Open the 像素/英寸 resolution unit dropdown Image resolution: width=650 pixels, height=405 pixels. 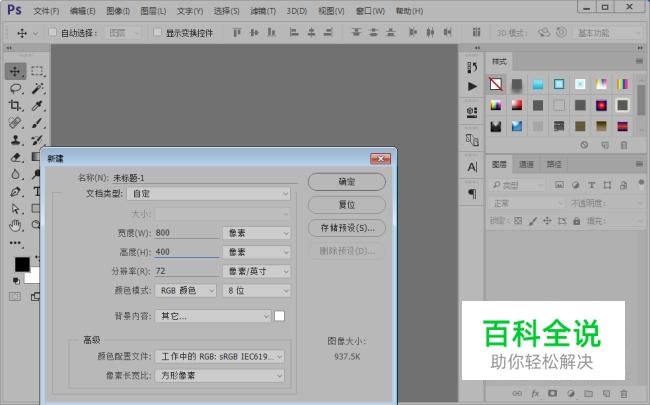point(257,271)
